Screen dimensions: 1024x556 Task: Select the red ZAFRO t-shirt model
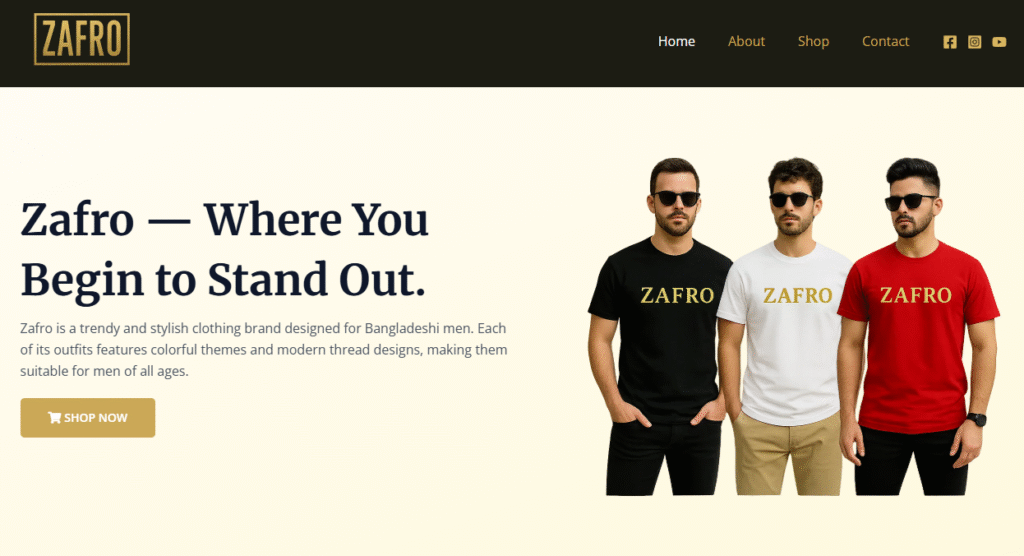point(920,327)
